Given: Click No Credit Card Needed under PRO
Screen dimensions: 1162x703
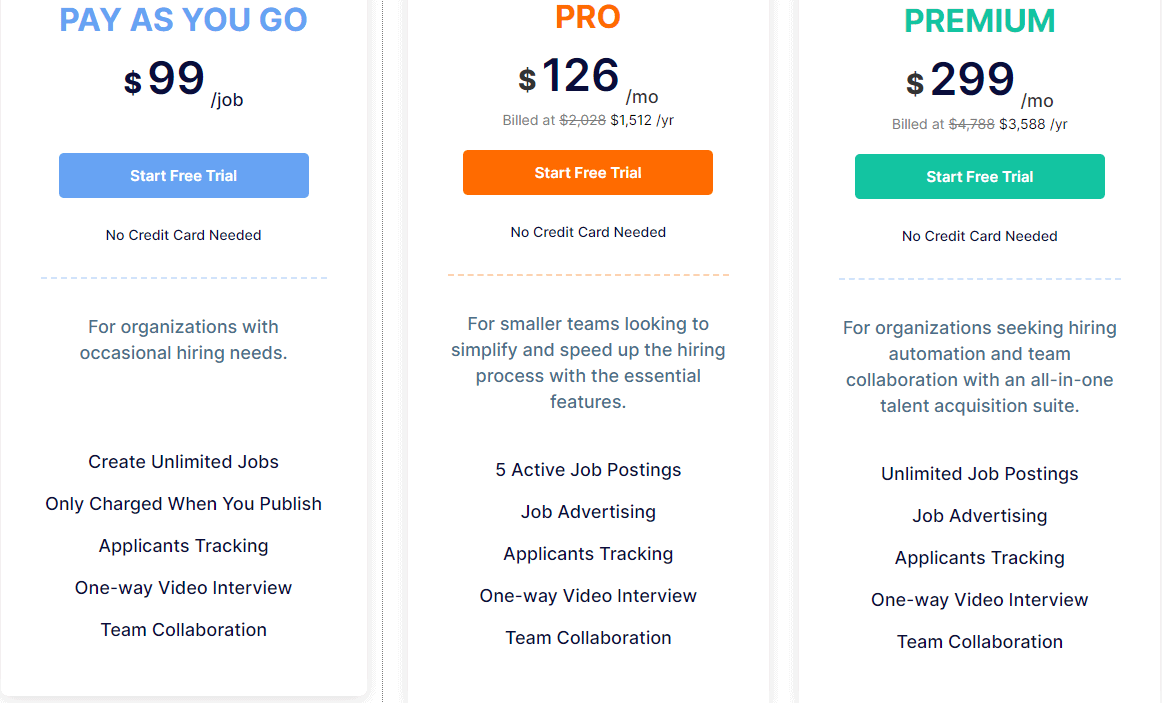Looking at the screenshot, I should click(x=588, y=231).
